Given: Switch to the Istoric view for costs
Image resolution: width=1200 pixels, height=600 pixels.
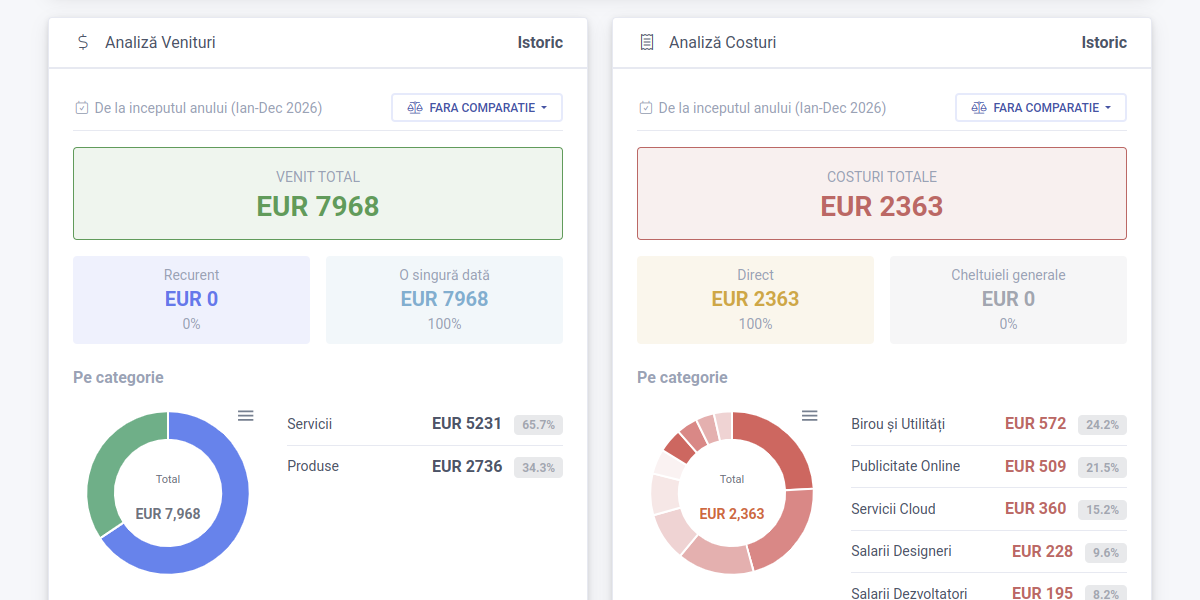Looking at the screenshot, I should (x=1104, y=42).
